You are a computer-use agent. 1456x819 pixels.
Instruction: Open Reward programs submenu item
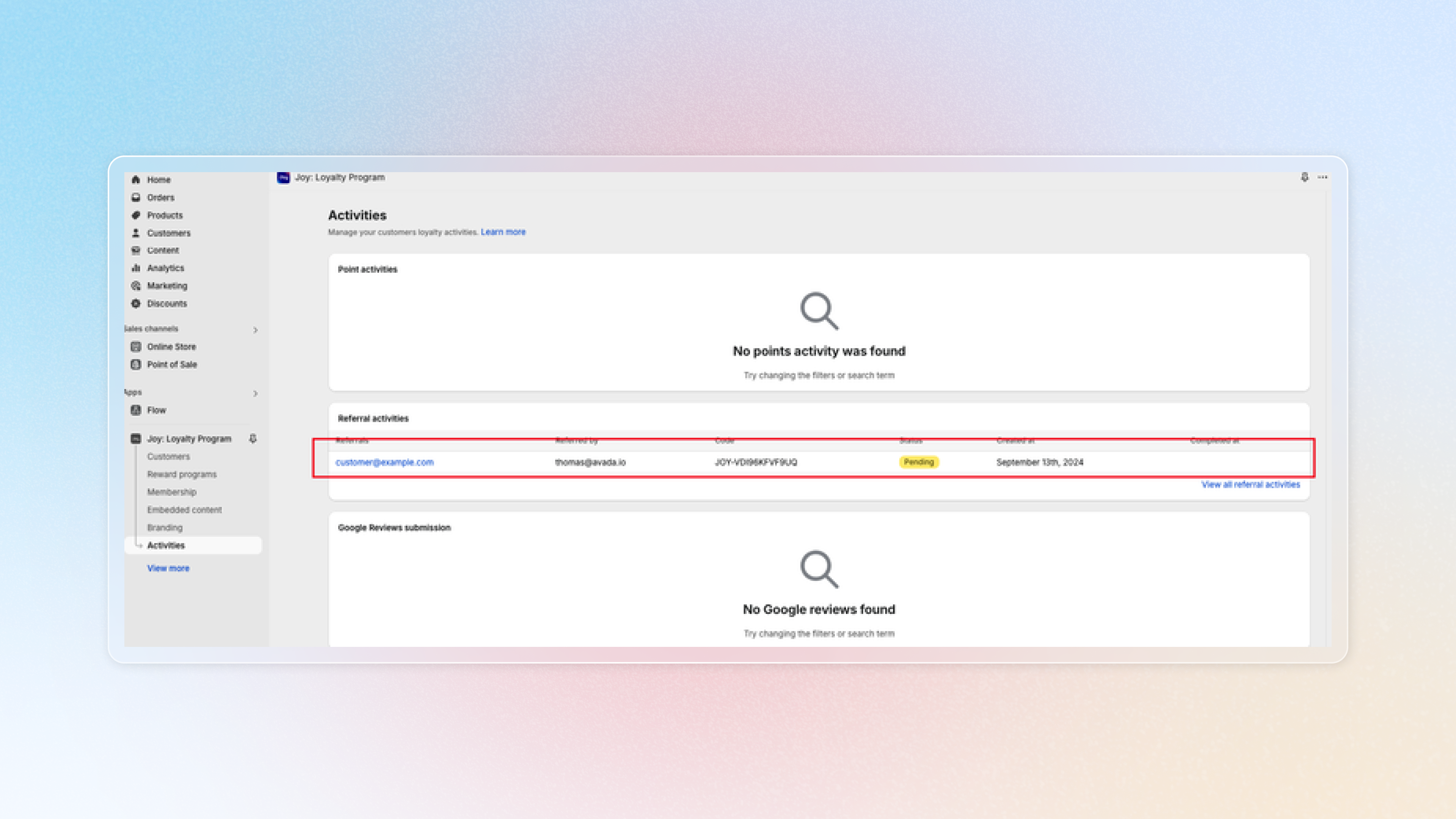(x=182, y=474)
